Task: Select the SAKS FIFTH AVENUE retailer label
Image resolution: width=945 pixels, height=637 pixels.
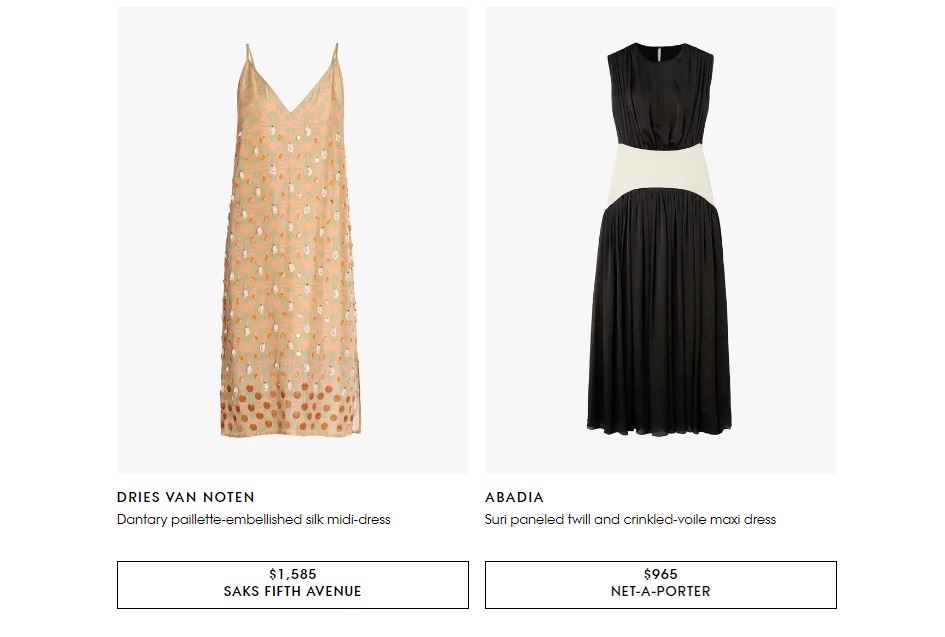Action: tap(292, 591)
